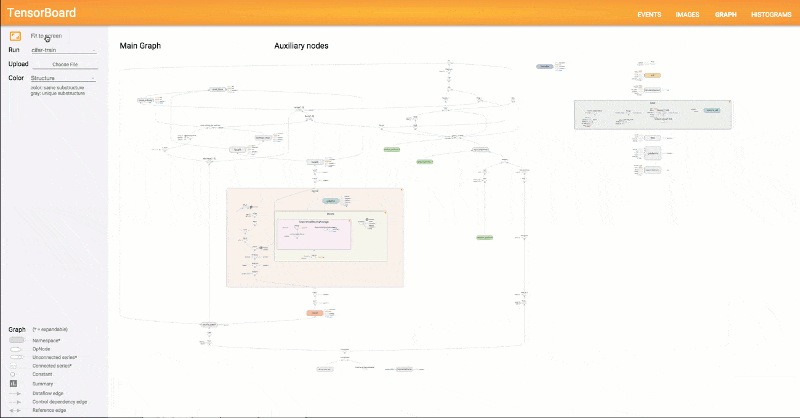Image resolution: width=800 pixels, height=418 pixels.
Task: Click the OpNode ellipse legend icon
Action: [16, 349]
